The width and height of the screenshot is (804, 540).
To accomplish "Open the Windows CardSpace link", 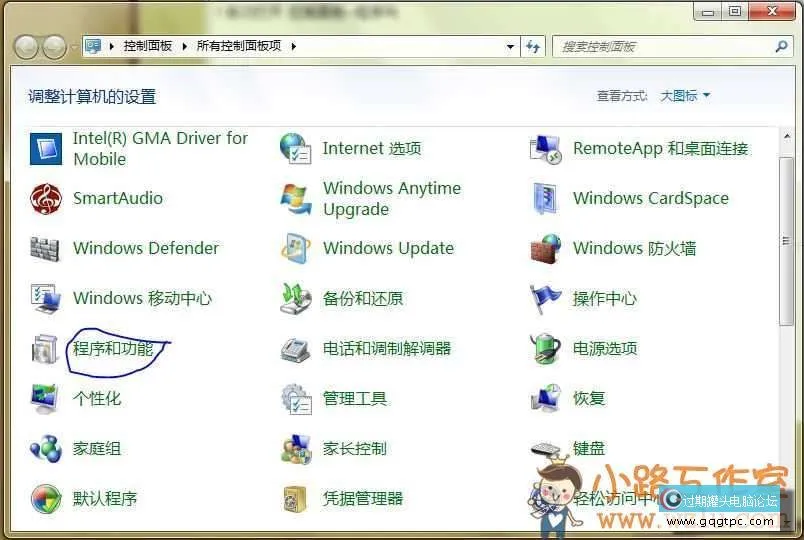I will pyautogui.click(x=651, y=198).
